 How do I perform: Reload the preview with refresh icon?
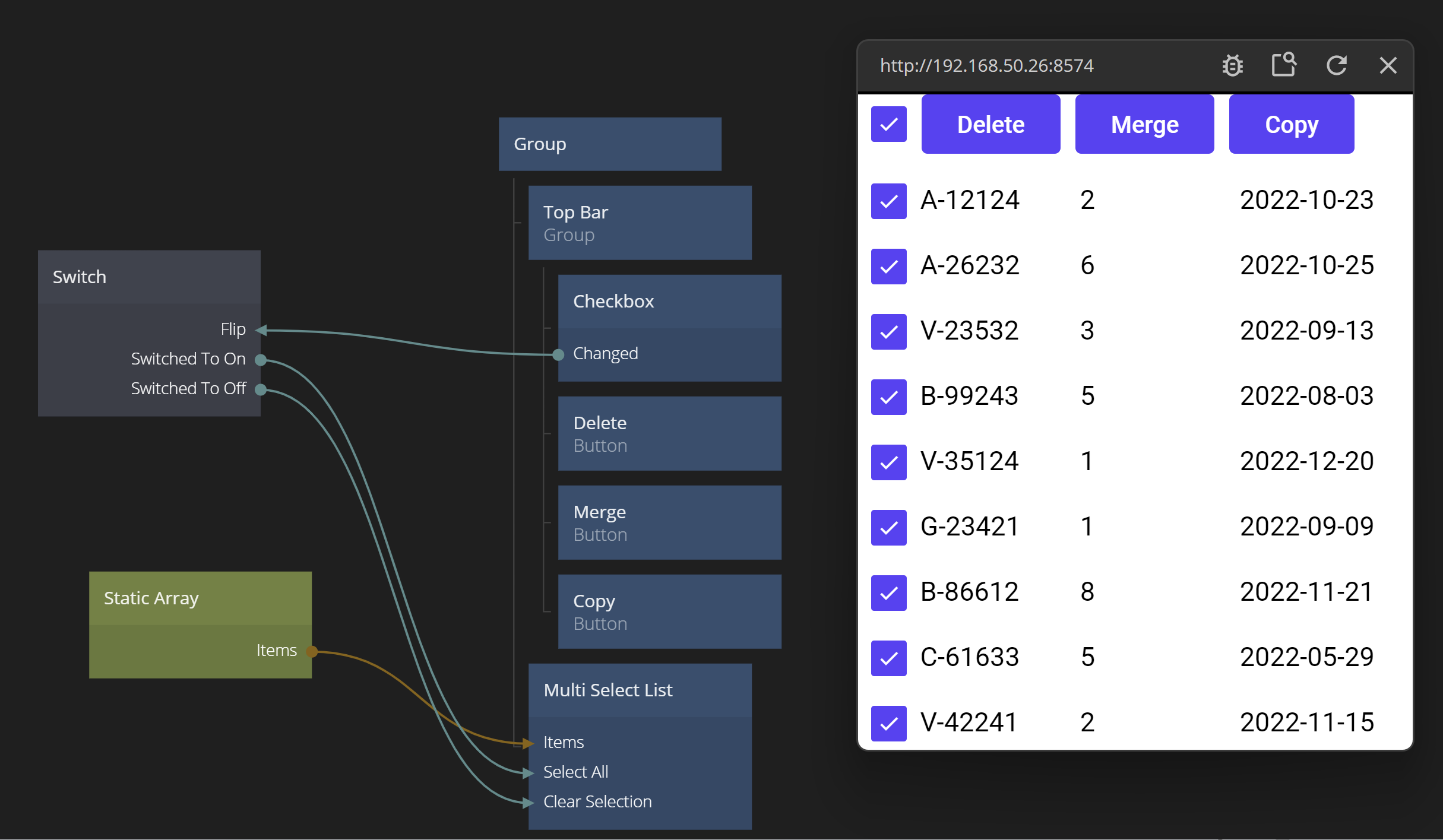pyautogui.click(x=1336, y=65)
